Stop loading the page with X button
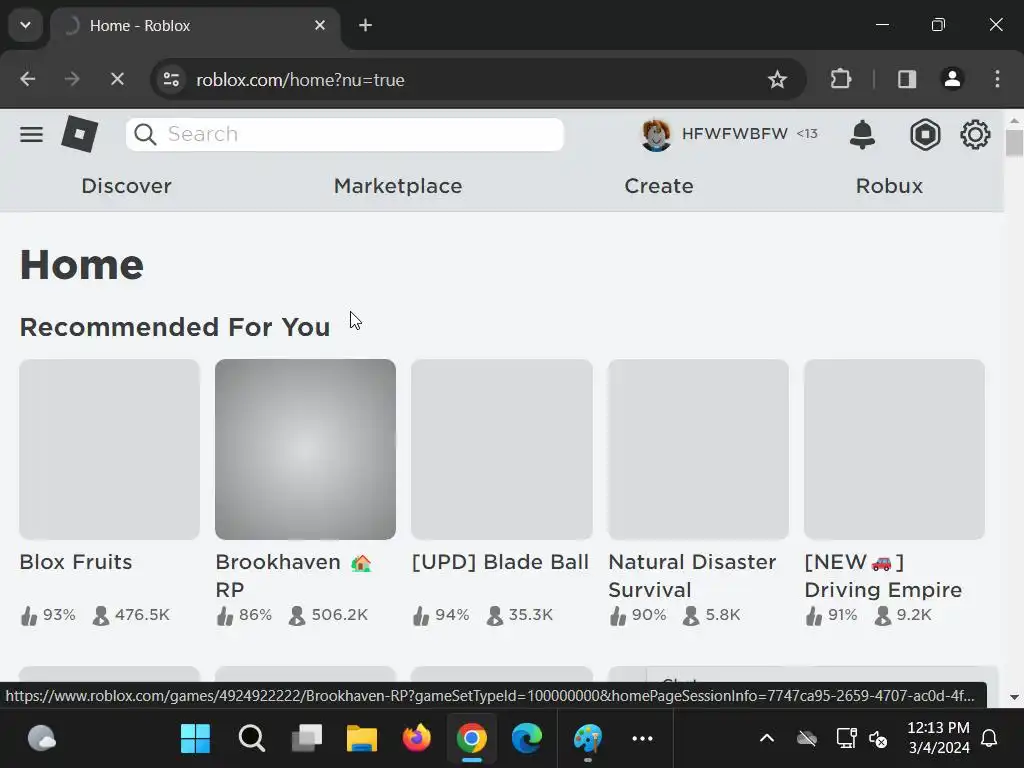The width and height of the screenshot is (1024, 768). [117, 80]
